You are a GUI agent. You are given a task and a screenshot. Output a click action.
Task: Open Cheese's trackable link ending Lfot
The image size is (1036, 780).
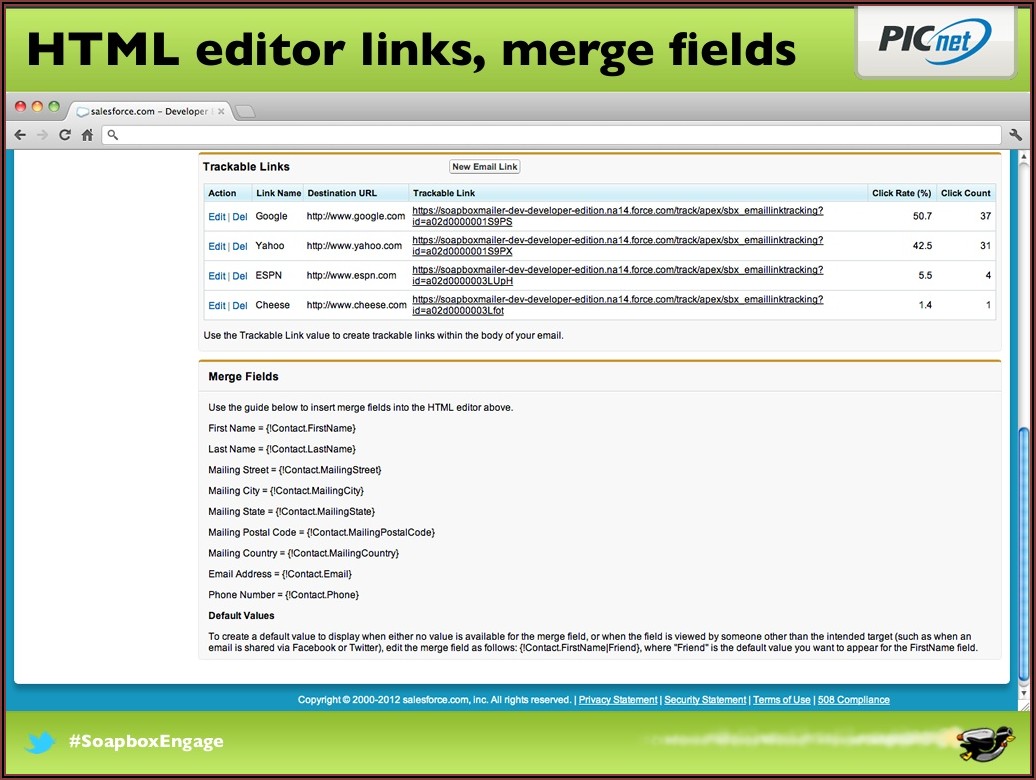click(618, 305)
